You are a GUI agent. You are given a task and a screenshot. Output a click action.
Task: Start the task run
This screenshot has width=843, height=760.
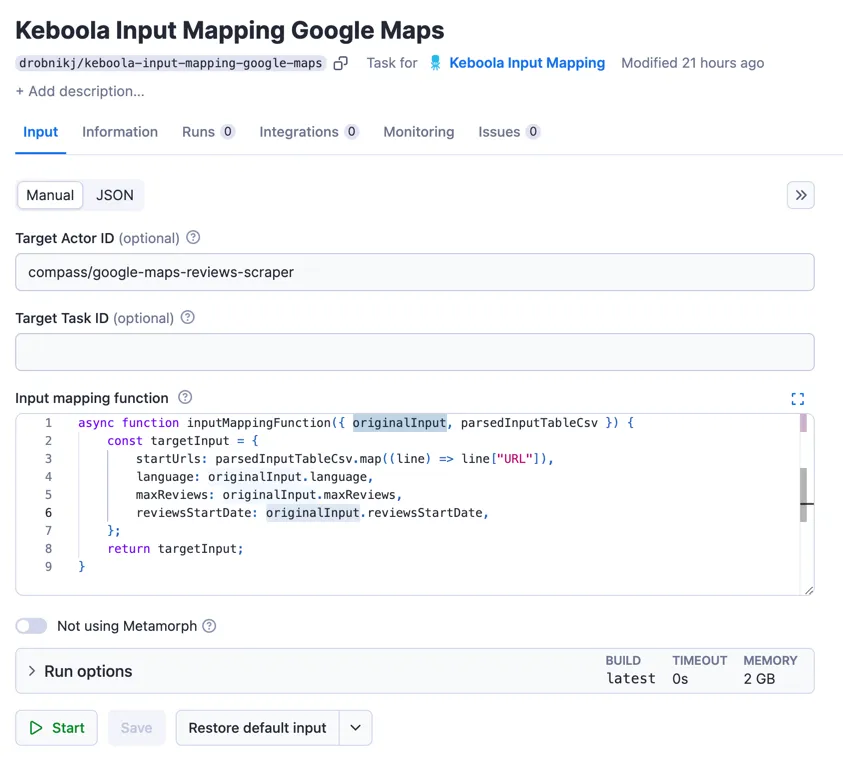pos(56,728)
